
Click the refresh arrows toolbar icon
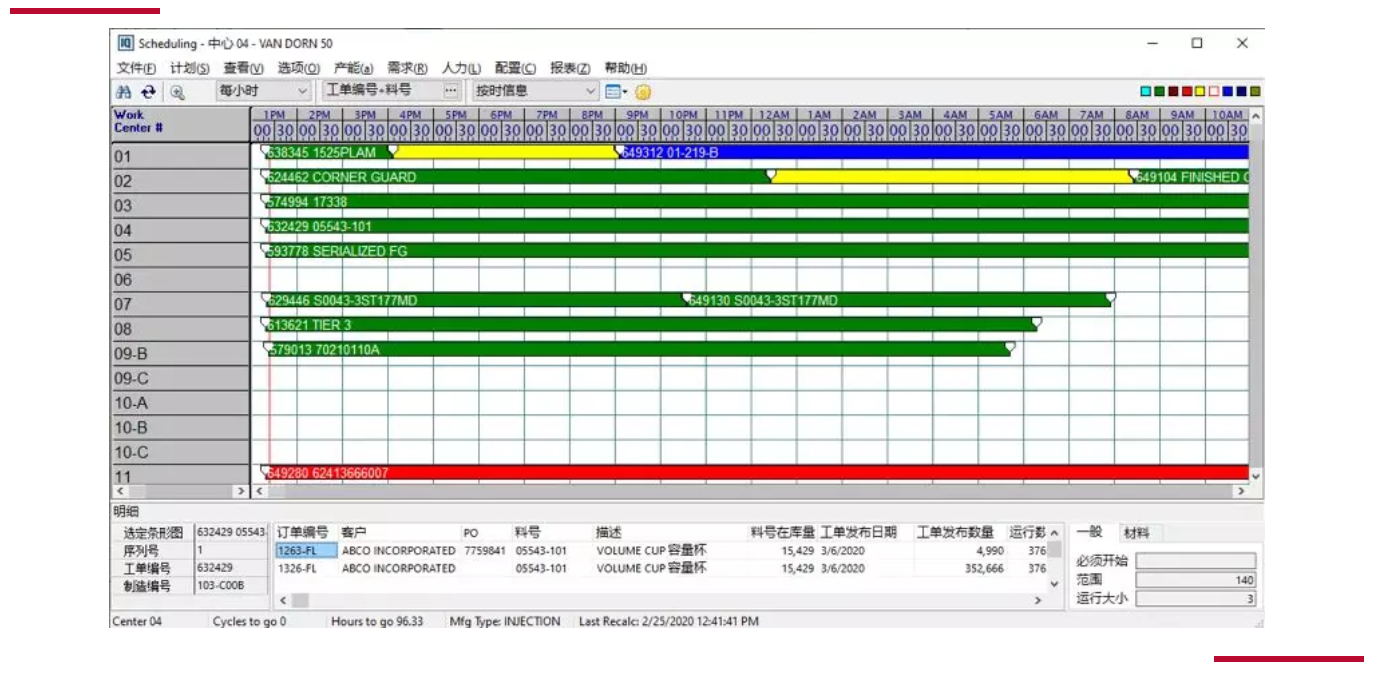pos(148,92)
